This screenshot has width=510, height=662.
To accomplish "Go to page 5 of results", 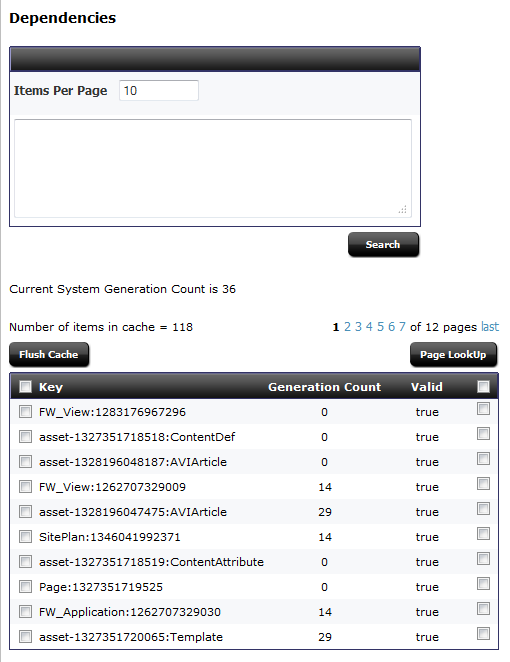I will (x=380, y=327).
